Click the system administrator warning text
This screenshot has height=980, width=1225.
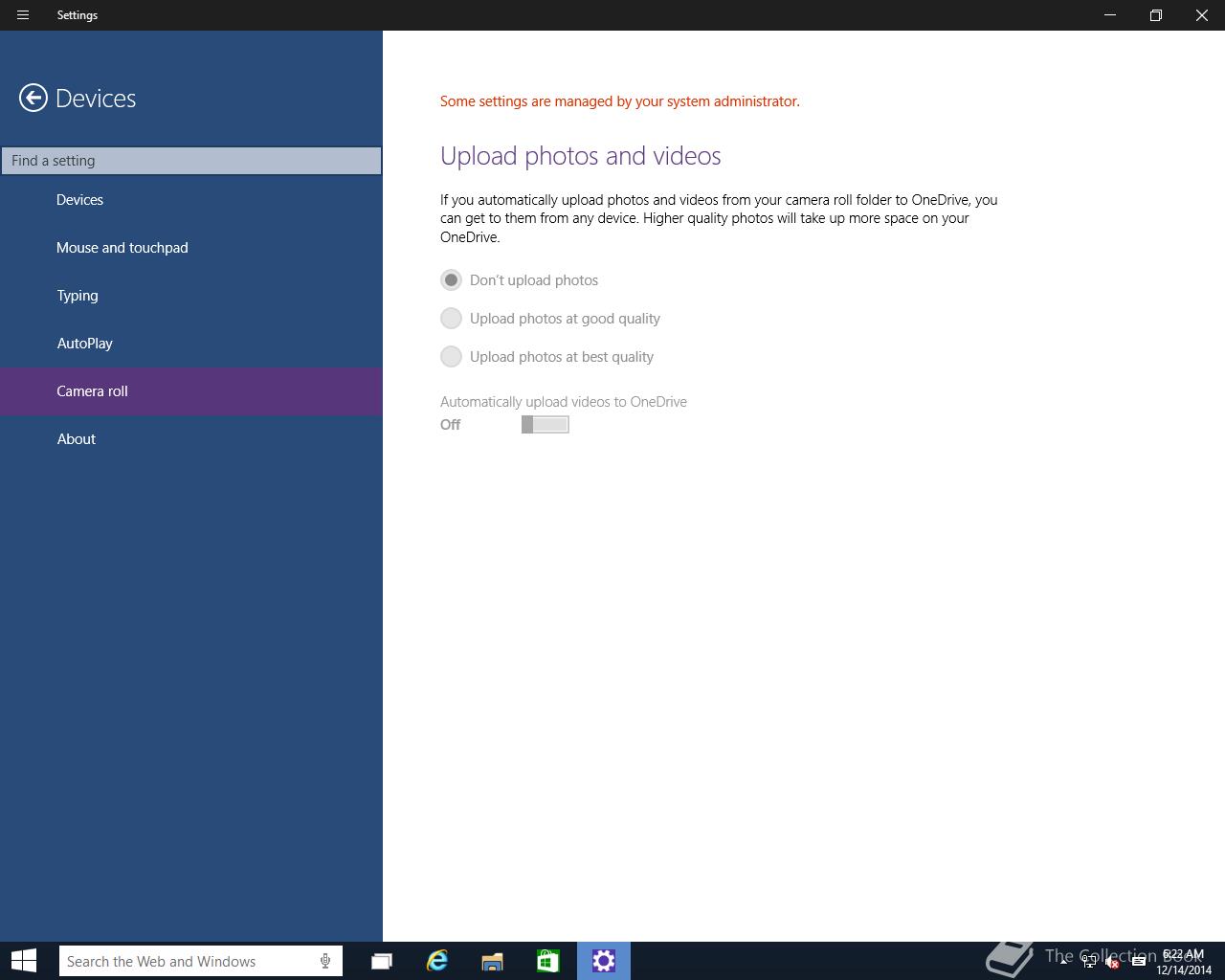point(619,101)
